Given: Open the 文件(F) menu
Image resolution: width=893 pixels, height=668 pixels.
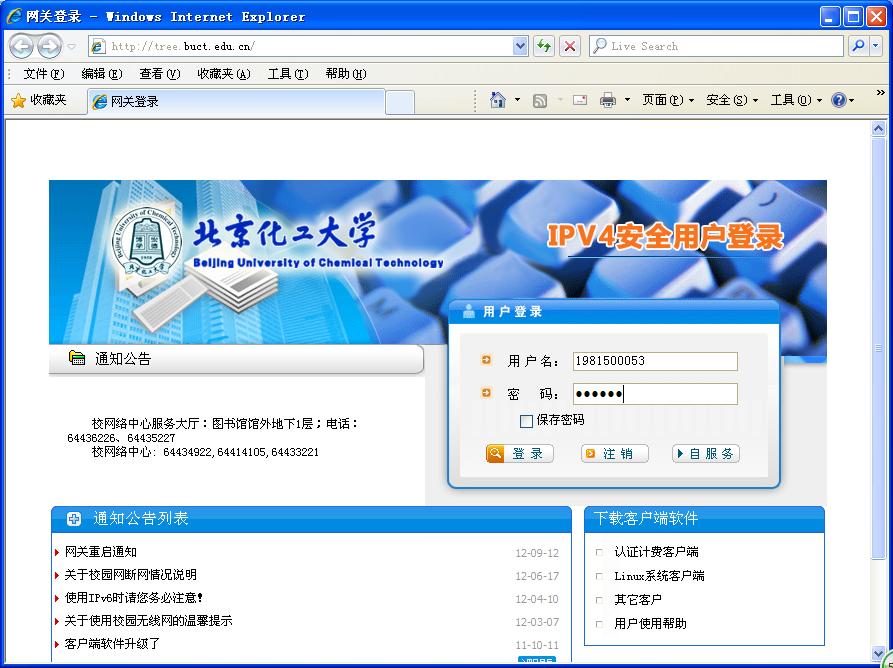Looking at the screenshot, I should click(44, 73).
